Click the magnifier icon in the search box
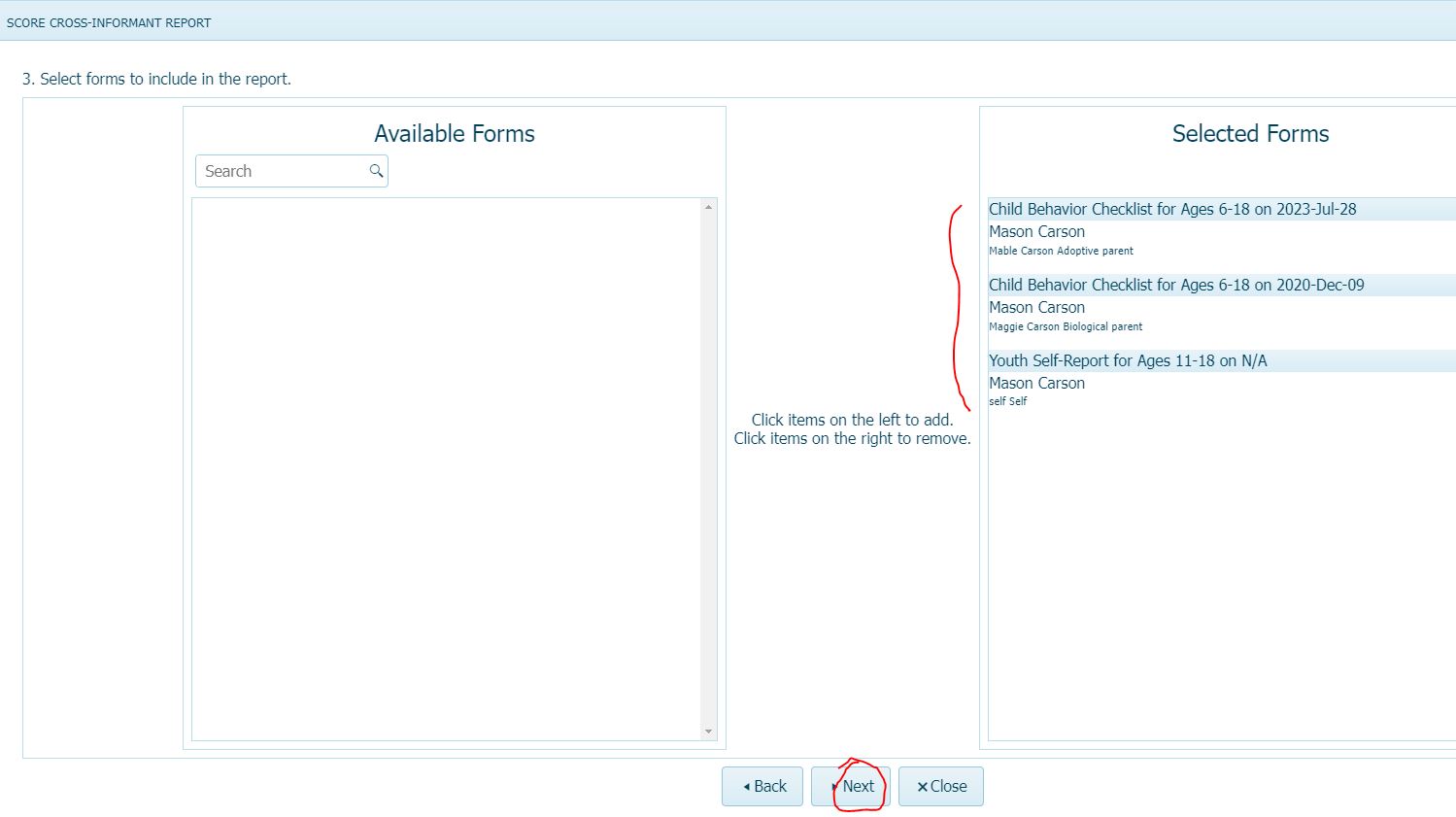The height and width of the screenshot is (817, 1456). (376, 171)
